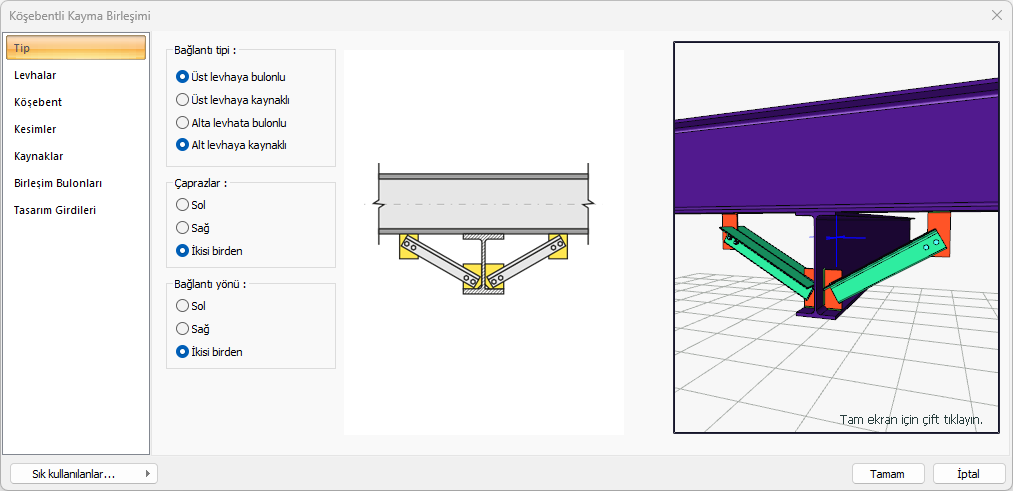Choose 'Üst levhaya kaynaklı' radio option
Image resolution: width=1013 pixels, height=491 pixels.
tap(182, 99)
